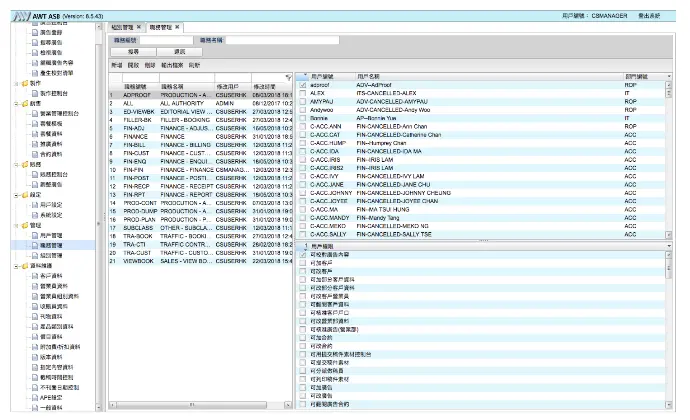Uncheck the adproof user checkbox

point(302,86)
